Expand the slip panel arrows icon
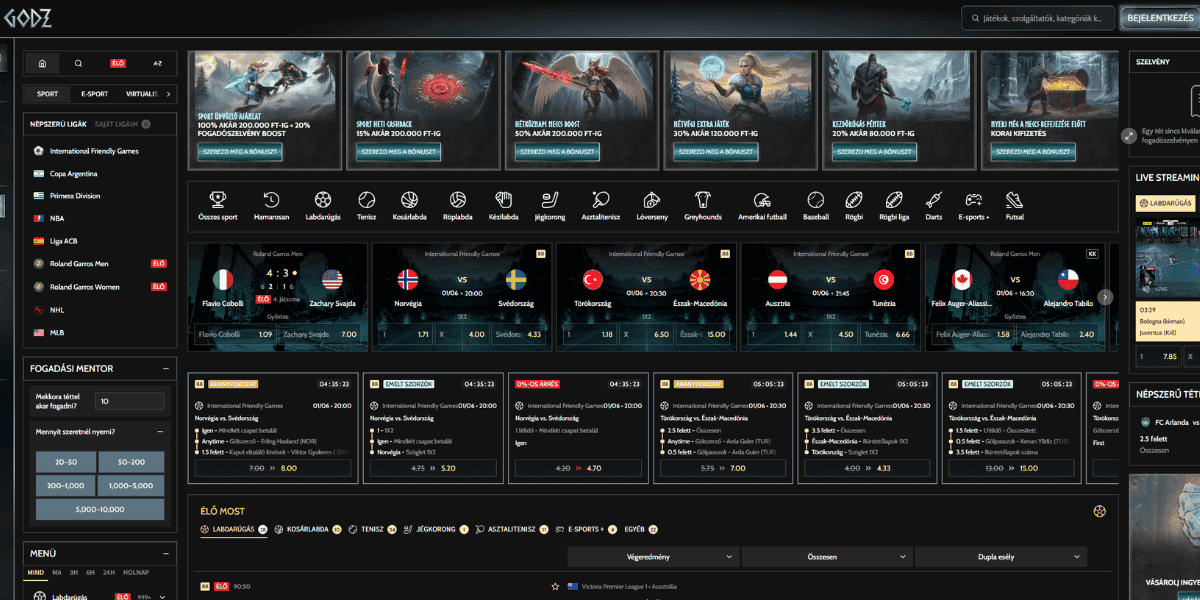 (x=1130, y=134)
